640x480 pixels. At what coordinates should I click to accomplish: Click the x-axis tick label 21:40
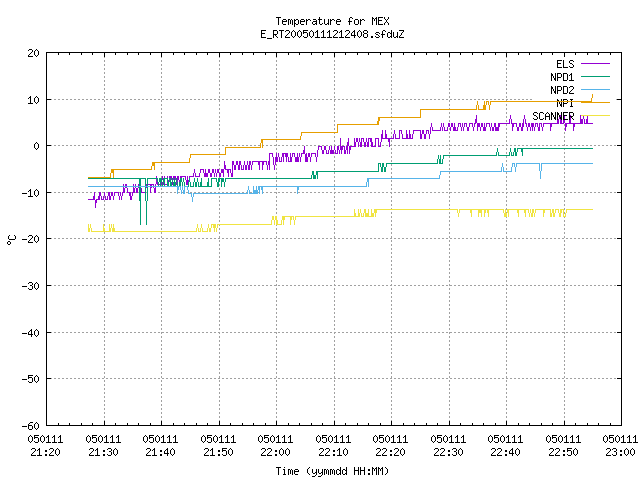(x=160, y=452)
